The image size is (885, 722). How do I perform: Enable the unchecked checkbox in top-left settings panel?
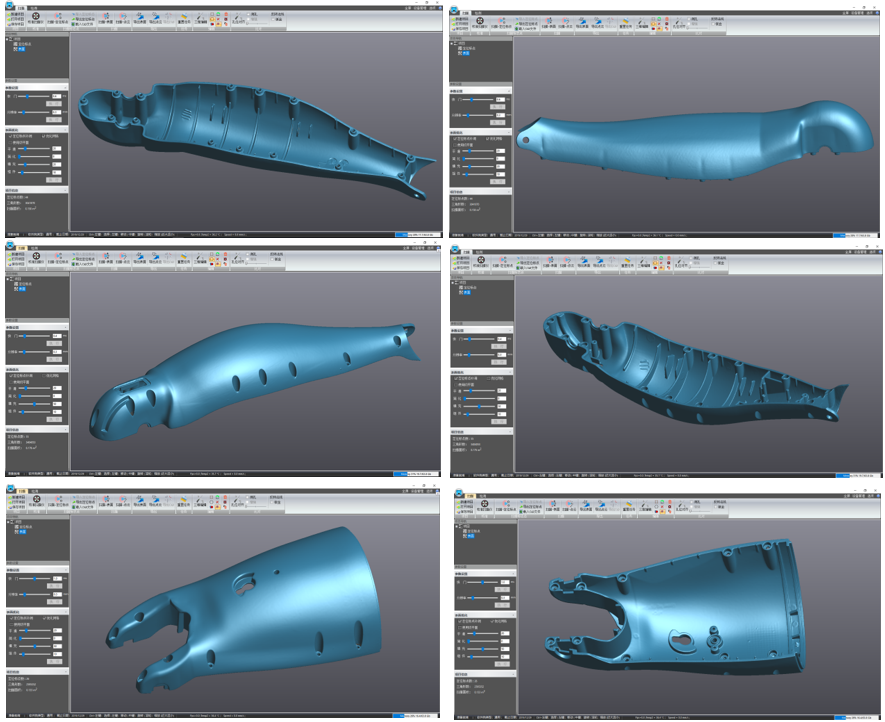(x=12, y=143)
